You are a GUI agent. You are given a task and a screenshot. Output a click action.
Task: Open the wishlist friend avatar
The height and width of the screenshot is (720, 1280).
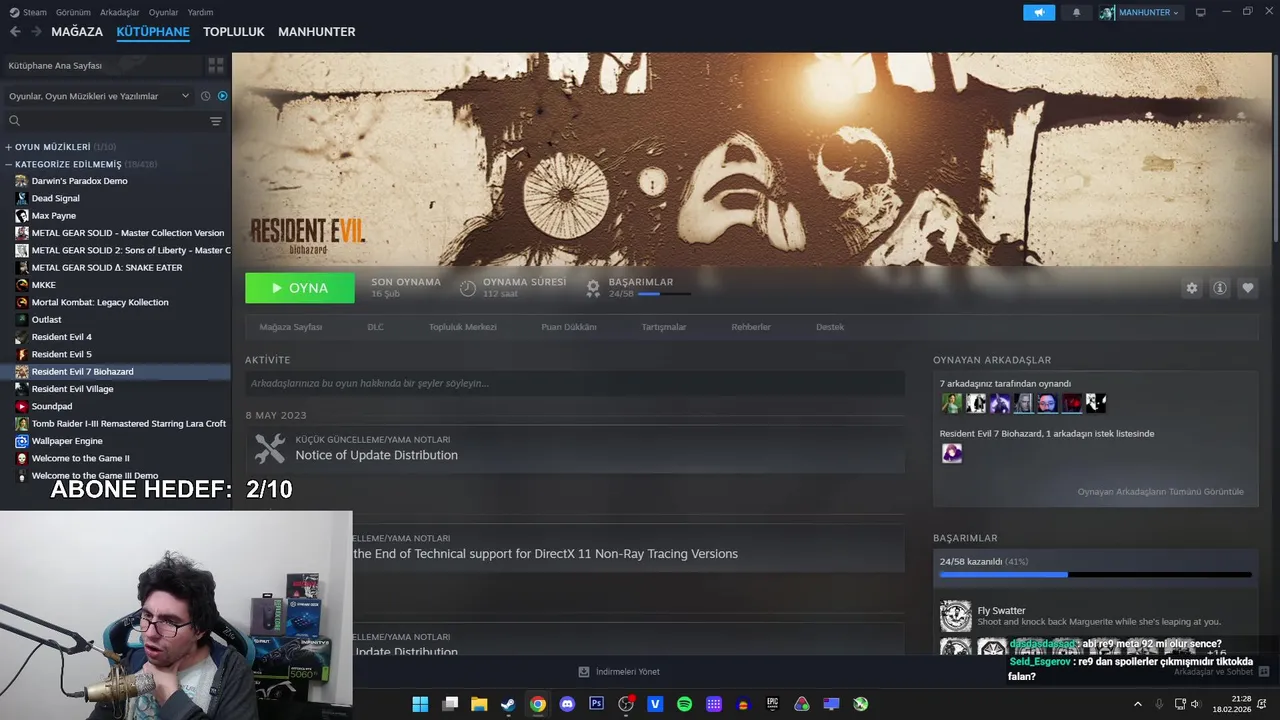pyautogui.click(x=952, y=453)
